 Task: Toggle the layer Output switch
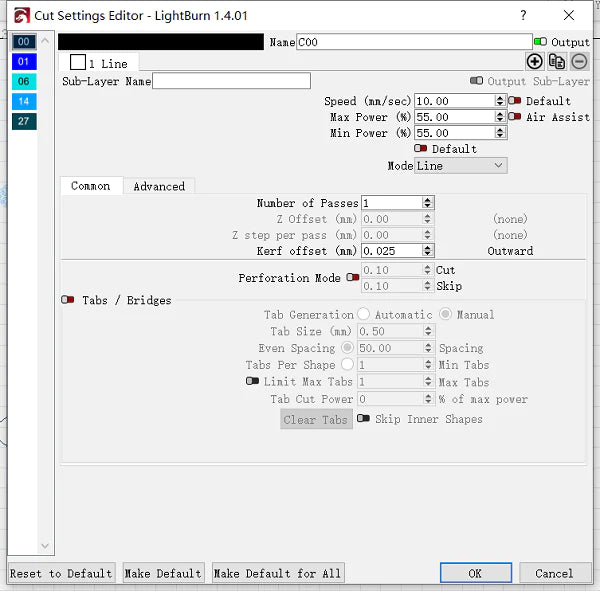[540, 41]
